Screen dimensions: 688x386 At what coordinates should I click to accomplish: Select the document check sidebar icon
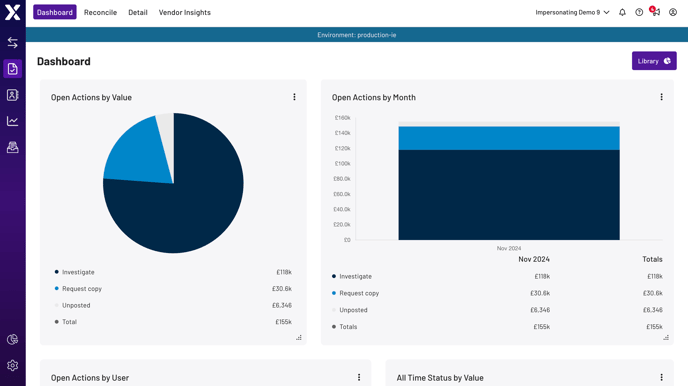pyautogui.click(x=12, y=69)
